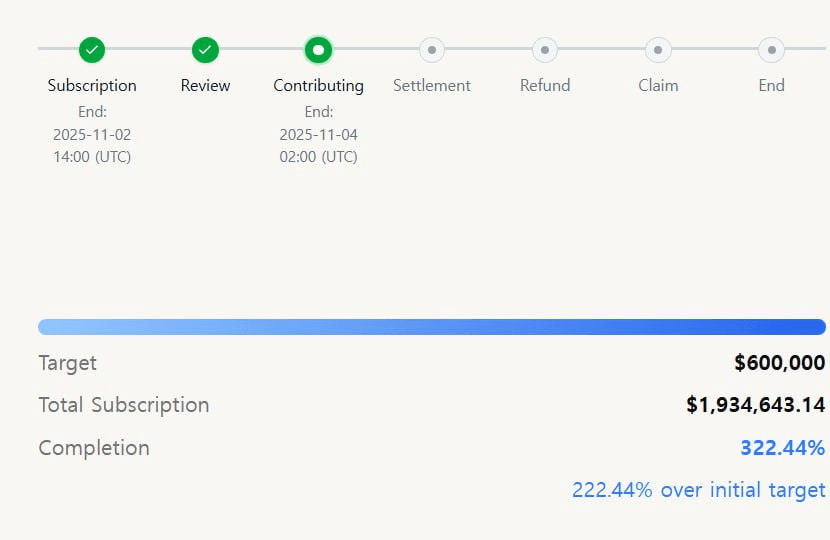Select the Review step label

coord(205,85)
